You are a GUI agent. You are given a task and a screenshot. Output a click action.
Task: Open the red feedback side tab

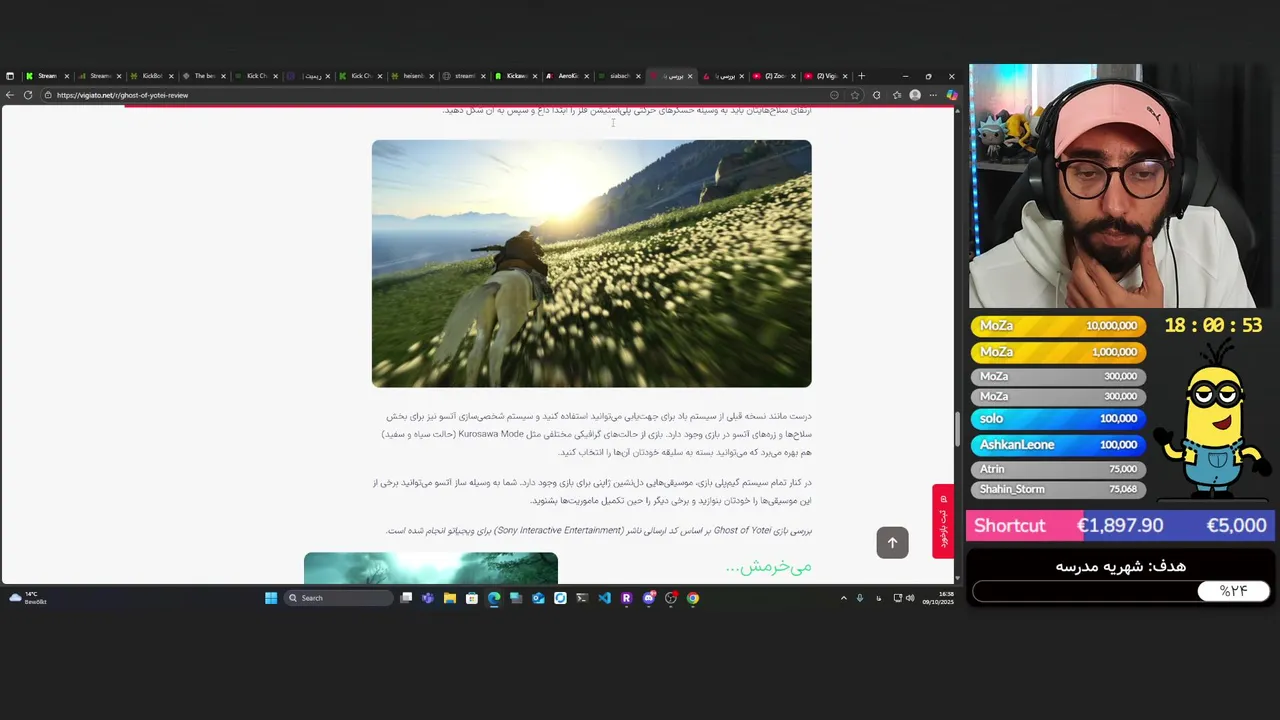coord(942,521)
